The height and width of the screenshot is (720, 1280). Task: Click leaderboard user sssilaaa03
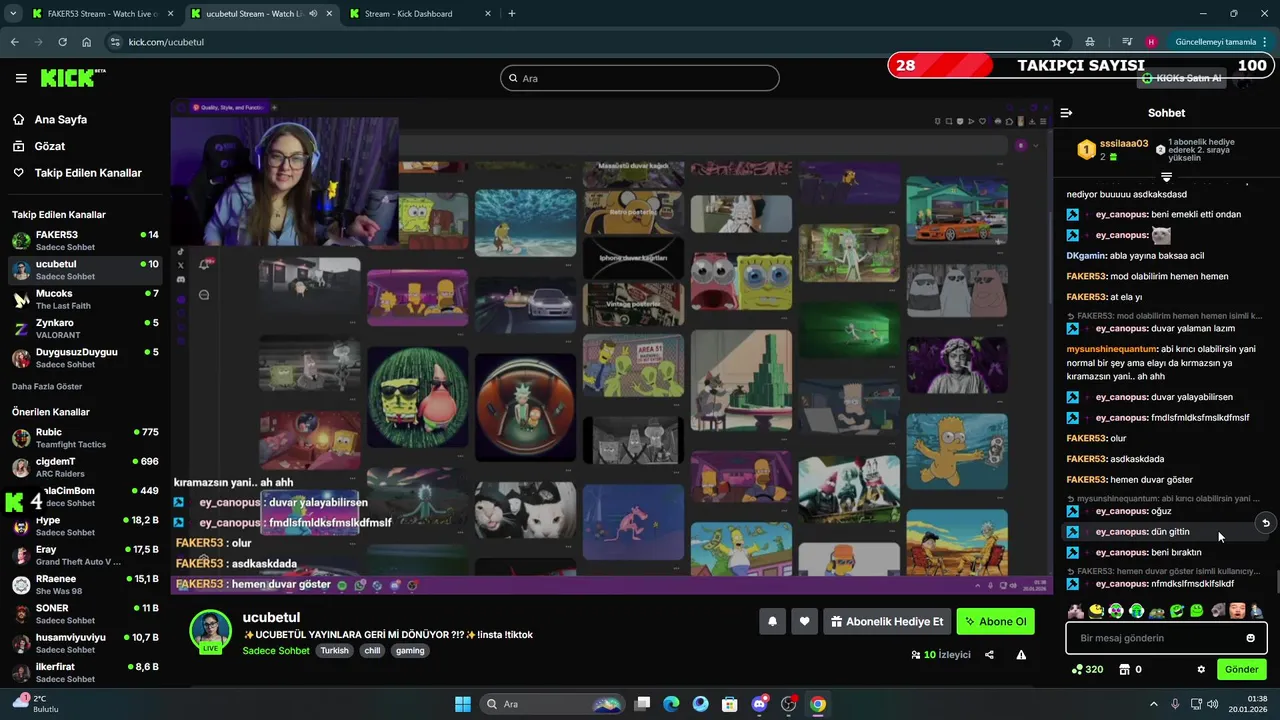click(1124, 143)
